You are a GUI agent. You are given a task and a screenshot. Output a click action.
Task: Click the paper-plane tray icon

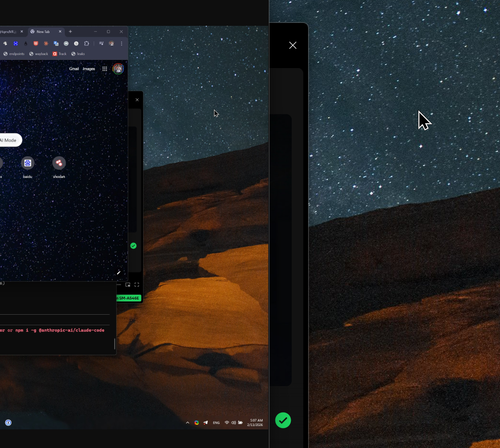pyautogui.click(x=206, y=423)
